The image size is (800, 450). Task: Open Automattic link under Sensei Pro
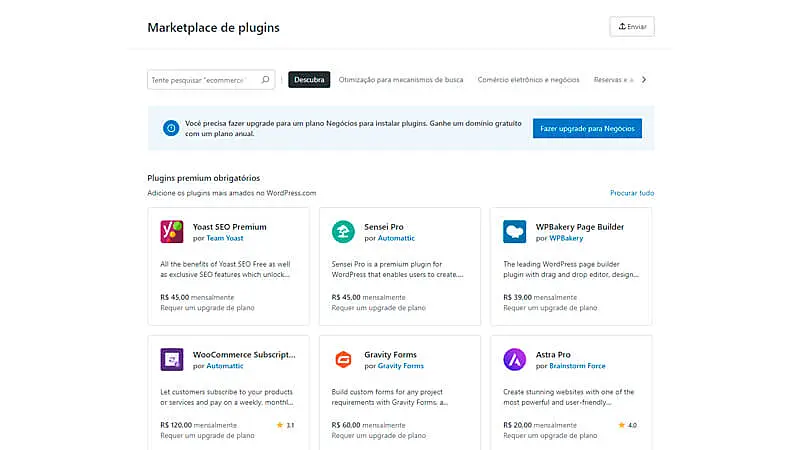396,238
